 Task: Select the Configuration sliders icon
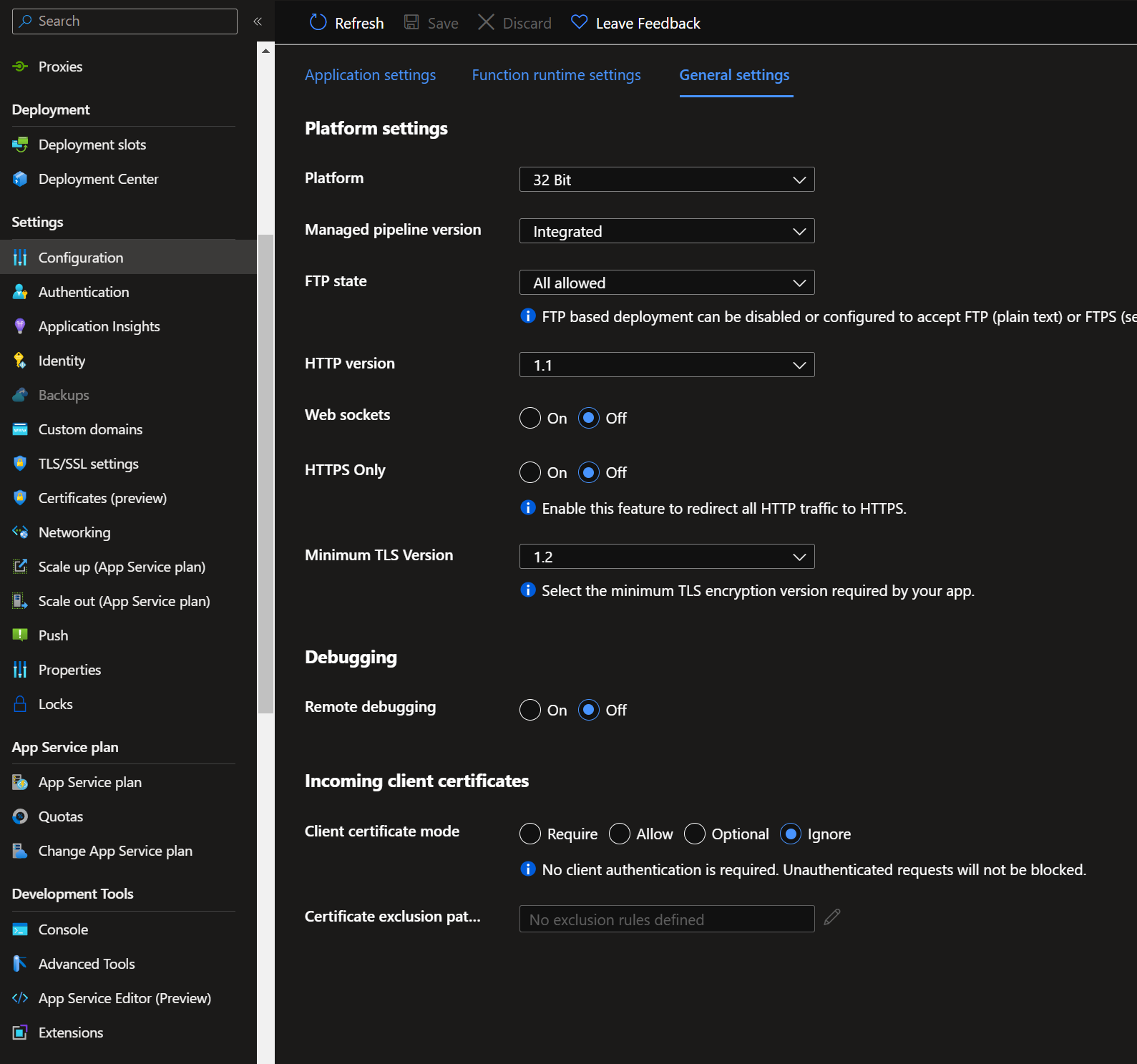20,258
